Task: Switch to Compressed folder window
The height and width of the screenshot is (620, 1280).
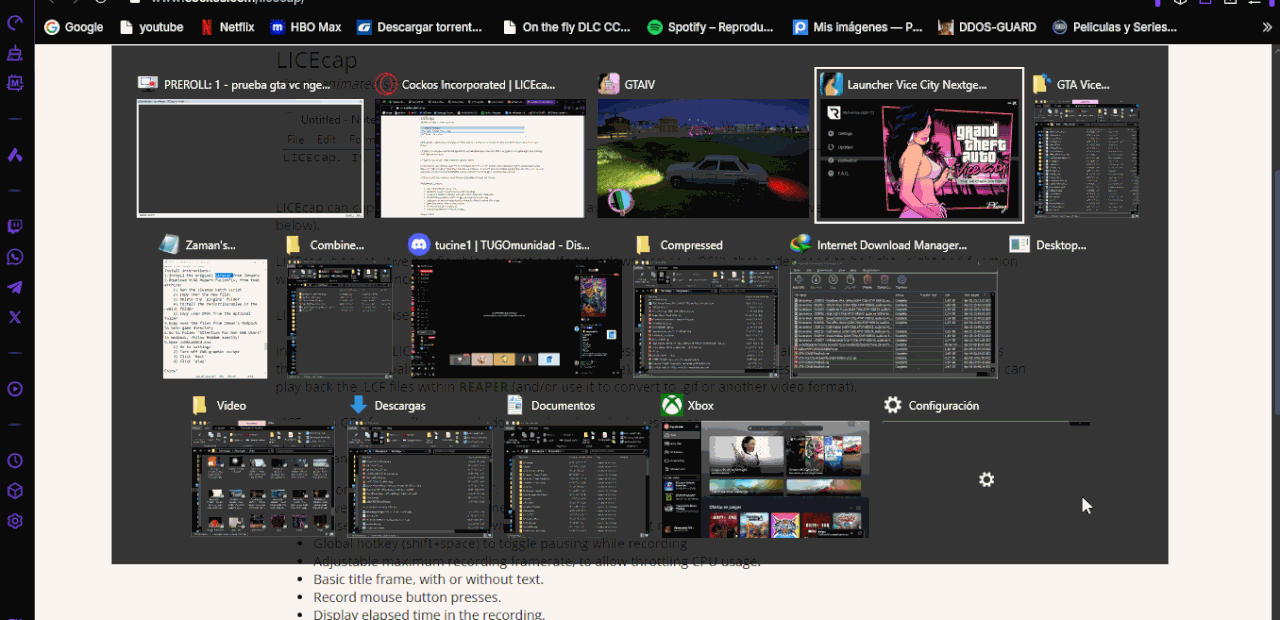Action: pos(706,307)
